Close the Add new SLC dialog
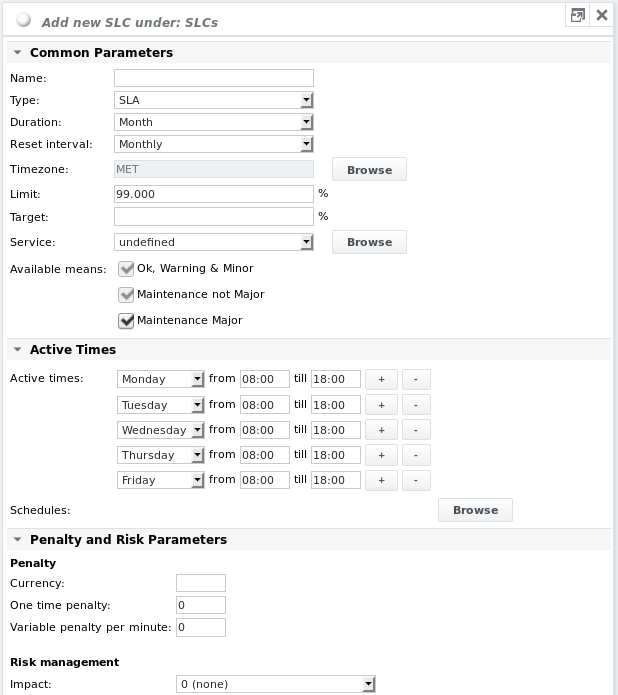 601,15
